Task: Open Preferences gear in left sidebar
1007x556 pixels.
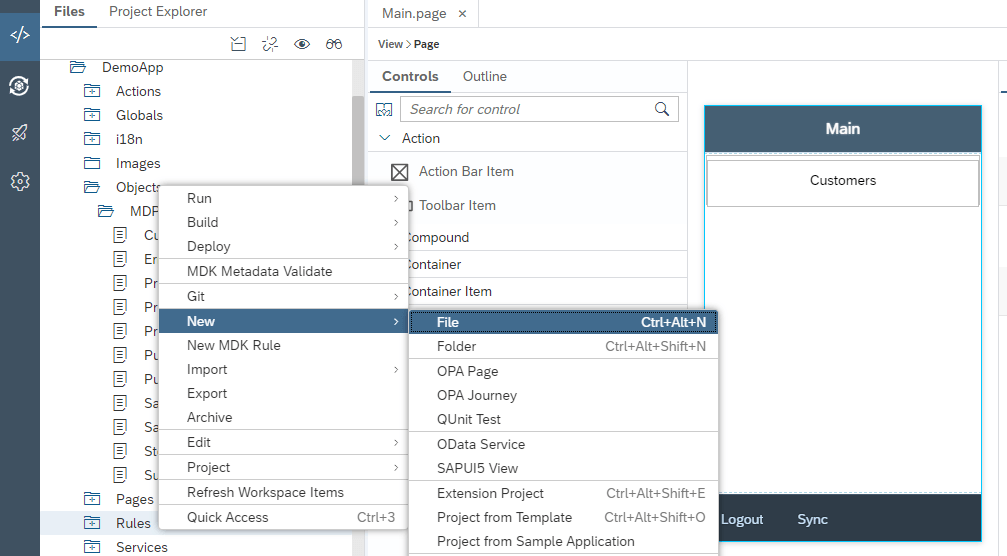Action: 20,182
